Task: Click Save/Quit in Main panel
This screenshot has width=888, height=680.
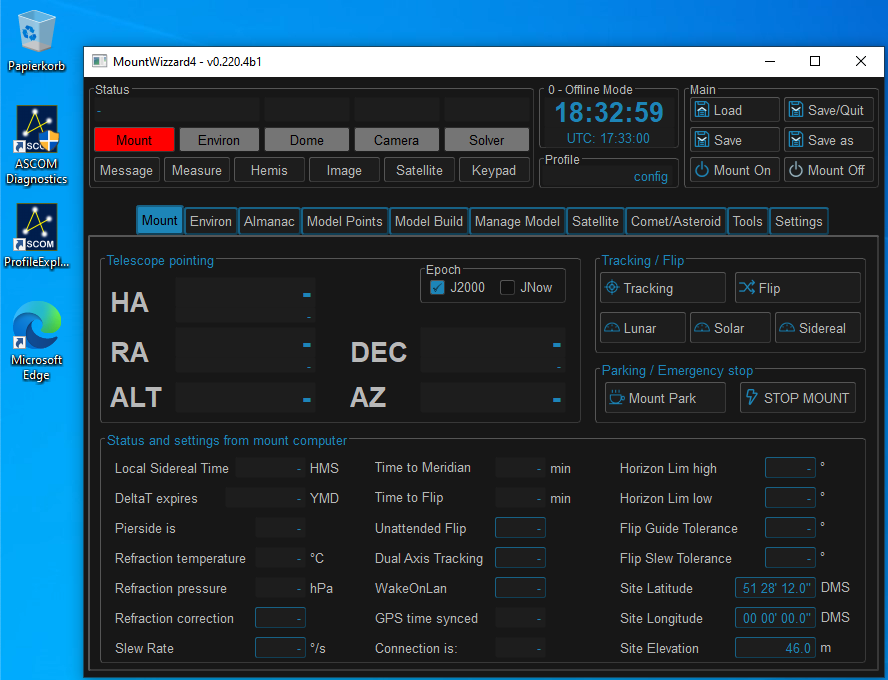Action: pyautogui.click(x=829, y=110)
